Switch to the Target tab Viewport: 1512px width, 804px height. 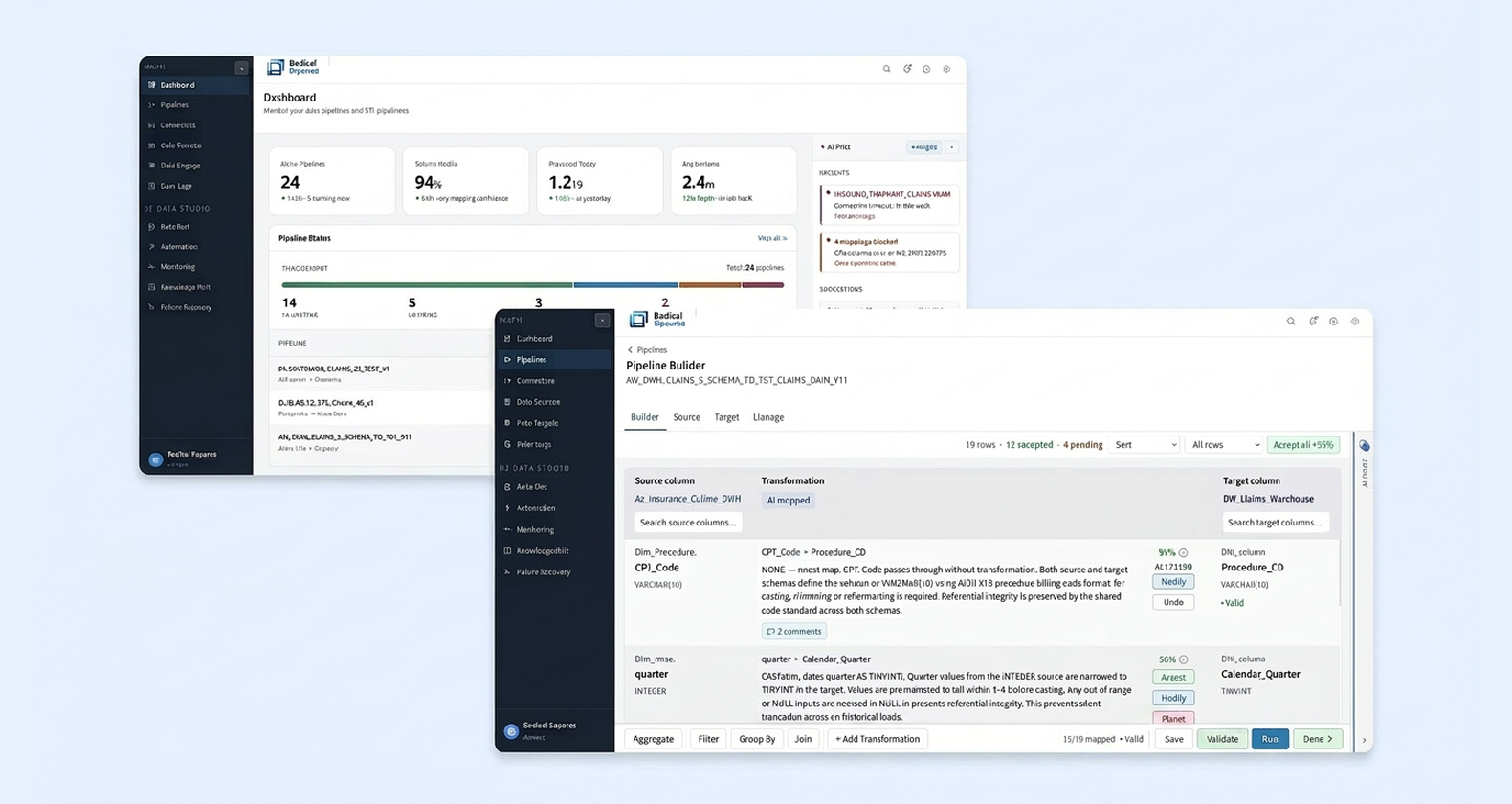pos(726,417)
